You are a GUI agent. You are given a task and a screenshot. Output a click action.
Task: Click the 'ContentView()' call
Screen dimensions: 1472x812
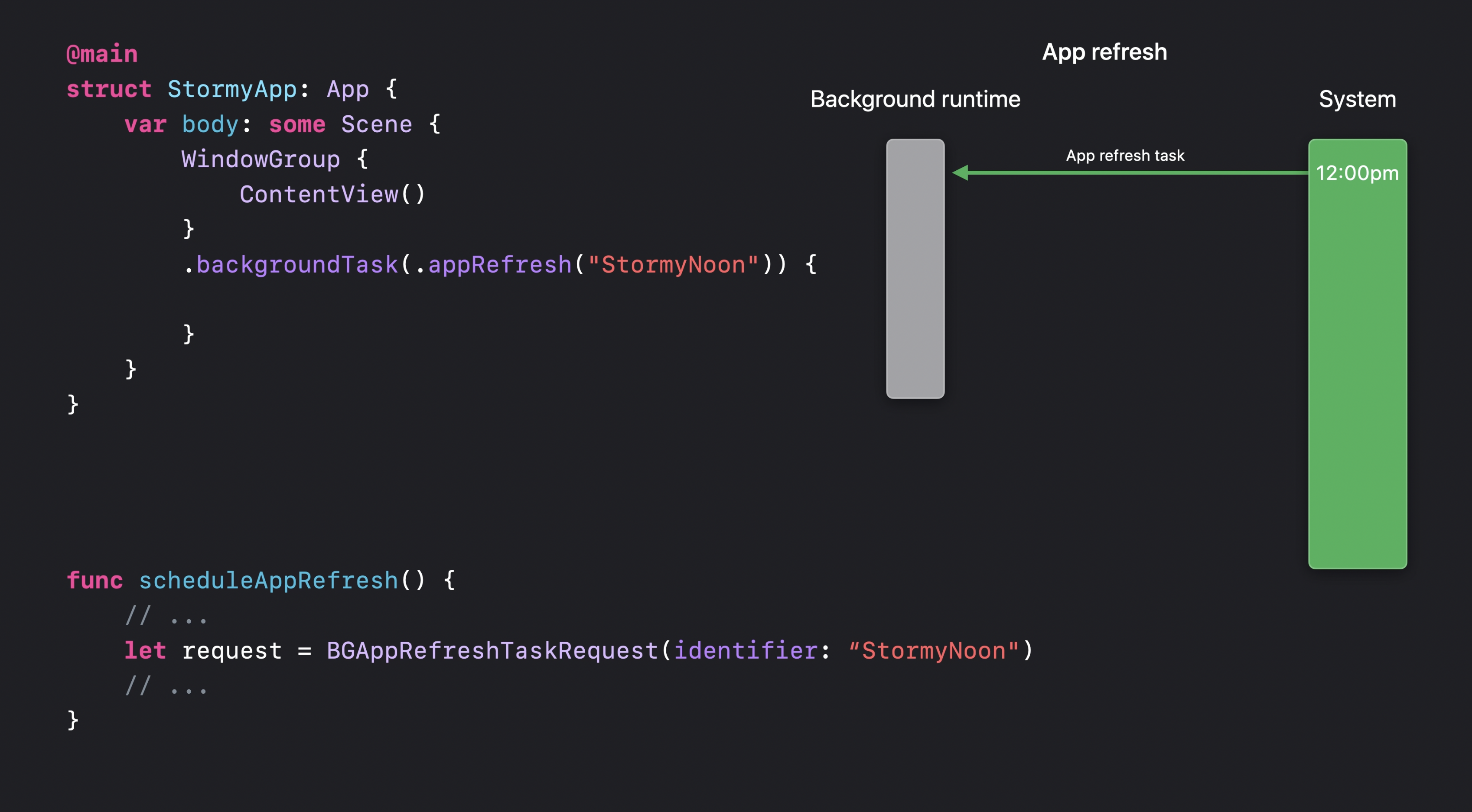tap(332, 195)
